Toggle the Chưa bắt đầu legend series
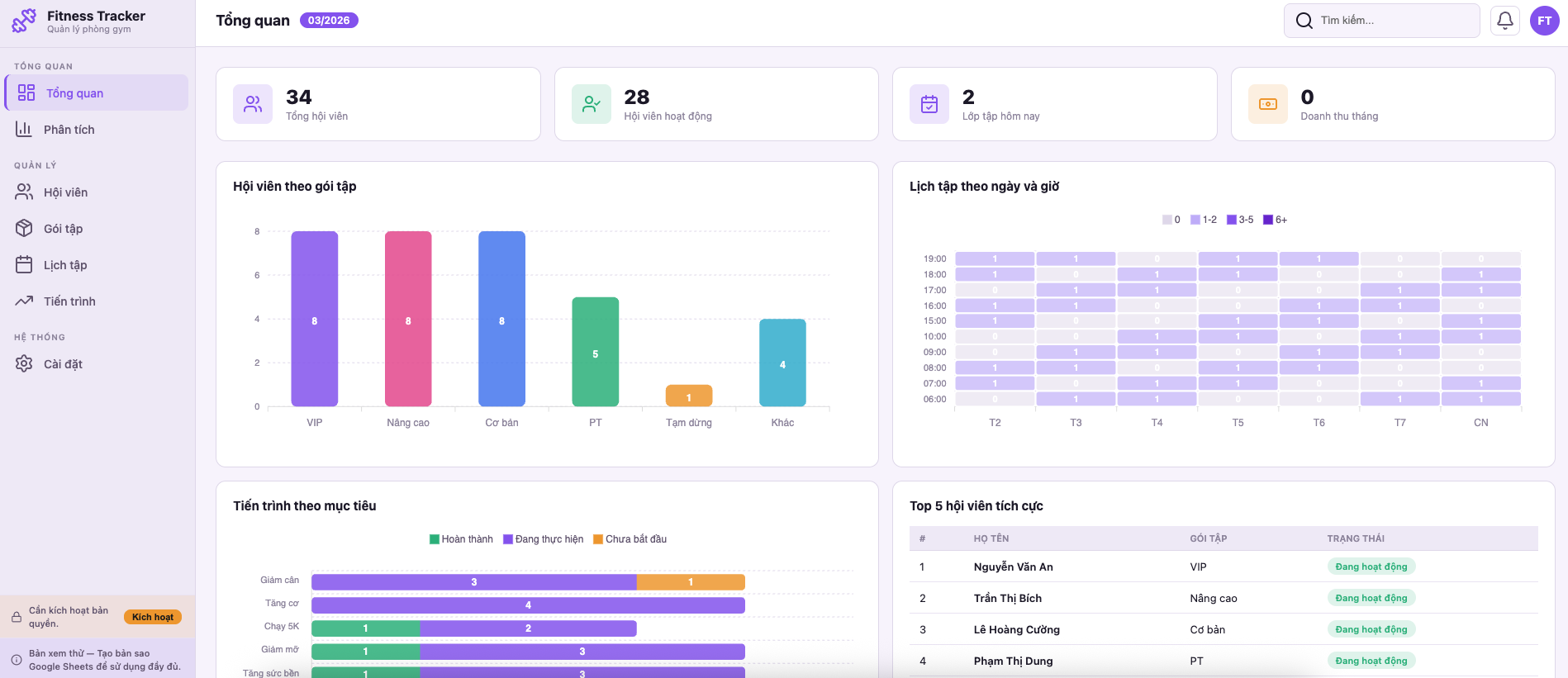The width and height of the screenshot is (1568, 678). point(630,539)
